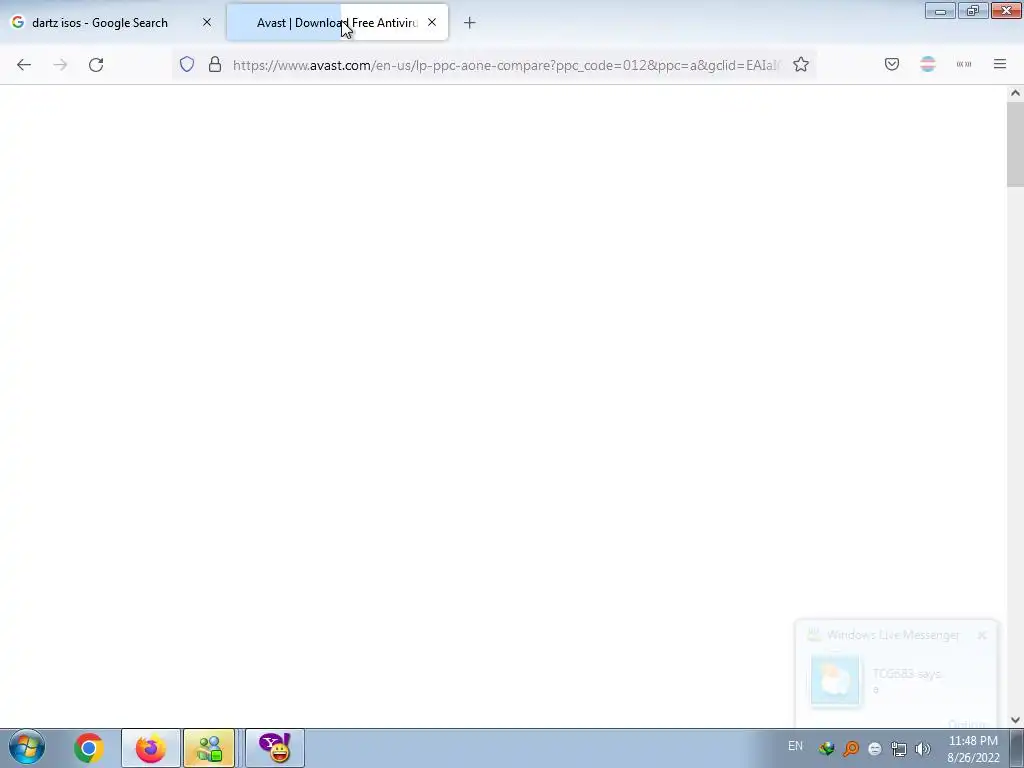Click the orange magnifier tray icon
The height and width of the screenshot is (768, 1024).
click(x=851, y=748)
